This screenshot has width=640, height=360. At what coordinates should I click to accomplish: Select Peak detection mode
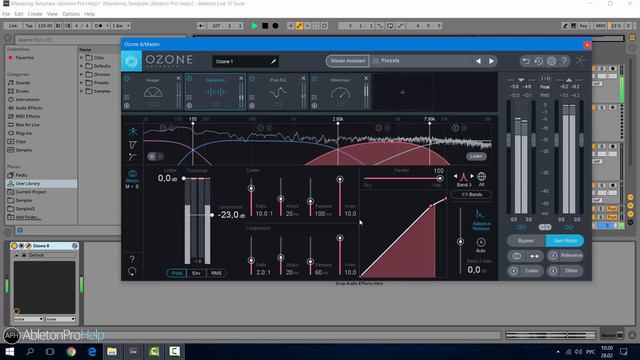pyautogui.click(x=176, y=273)
